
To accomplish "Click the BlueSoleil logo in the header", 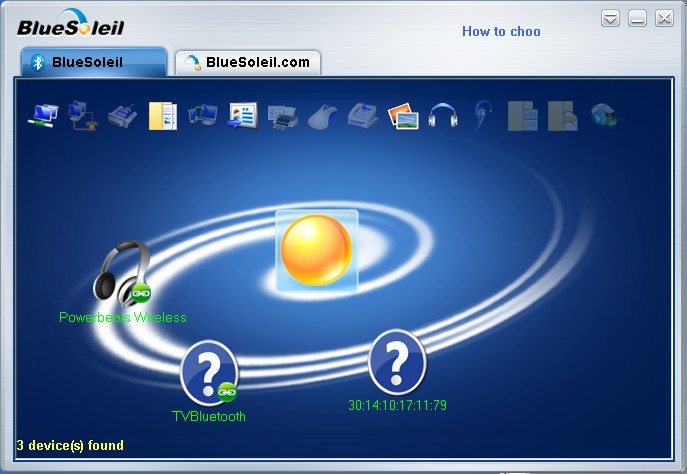I will pos(71,24).
